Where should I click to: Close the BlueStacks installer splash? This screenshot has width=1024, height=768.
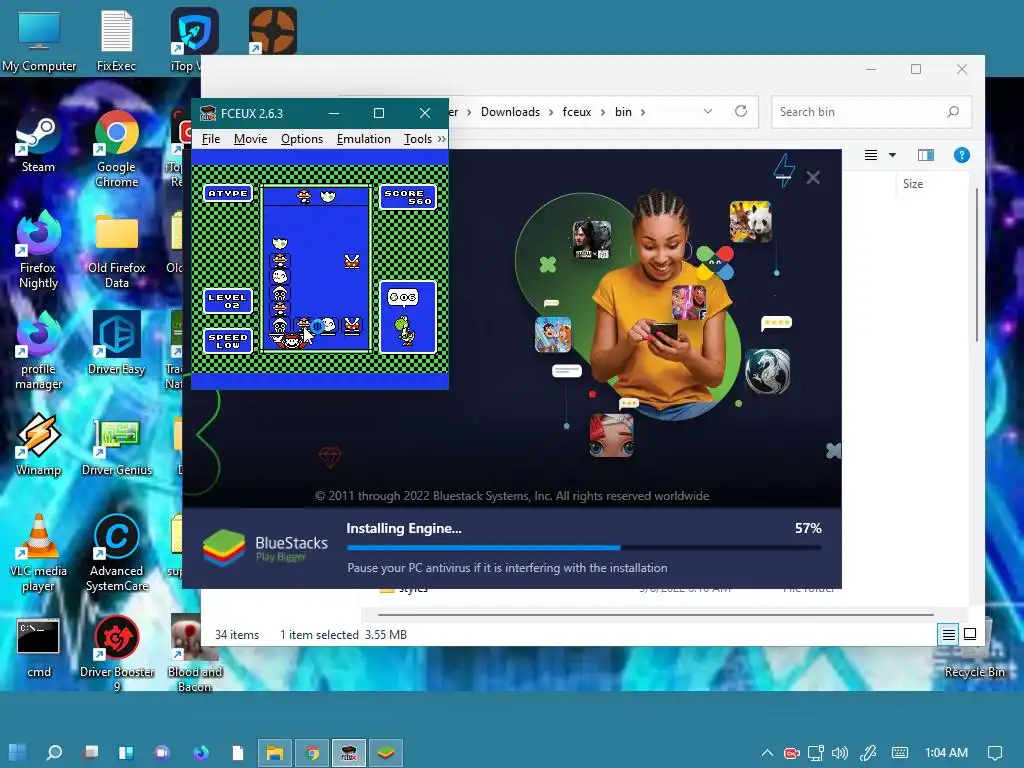(x=813, y=178)
